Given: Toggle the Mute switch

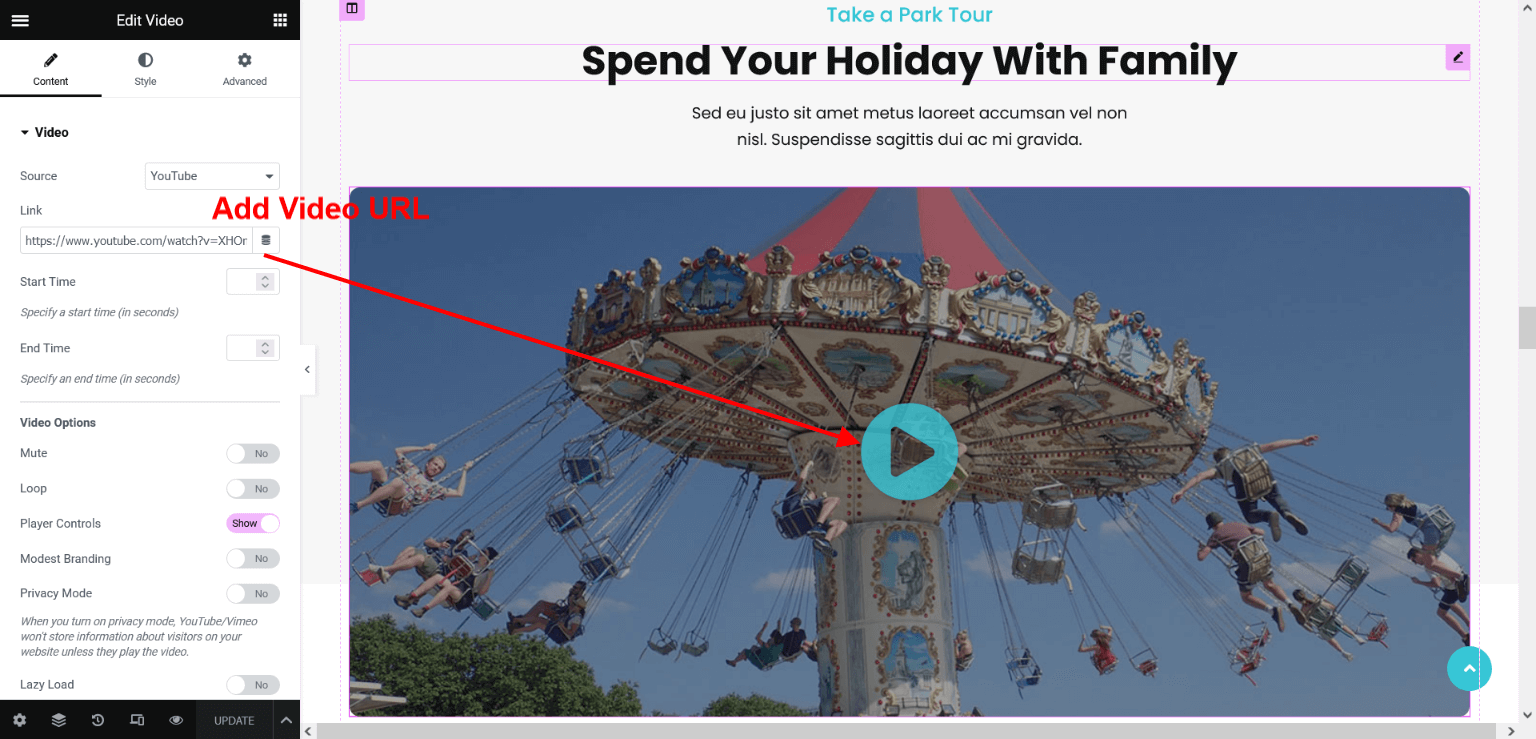Looking at the screenshot, I should pyautogui.click(x=253, y=454).
